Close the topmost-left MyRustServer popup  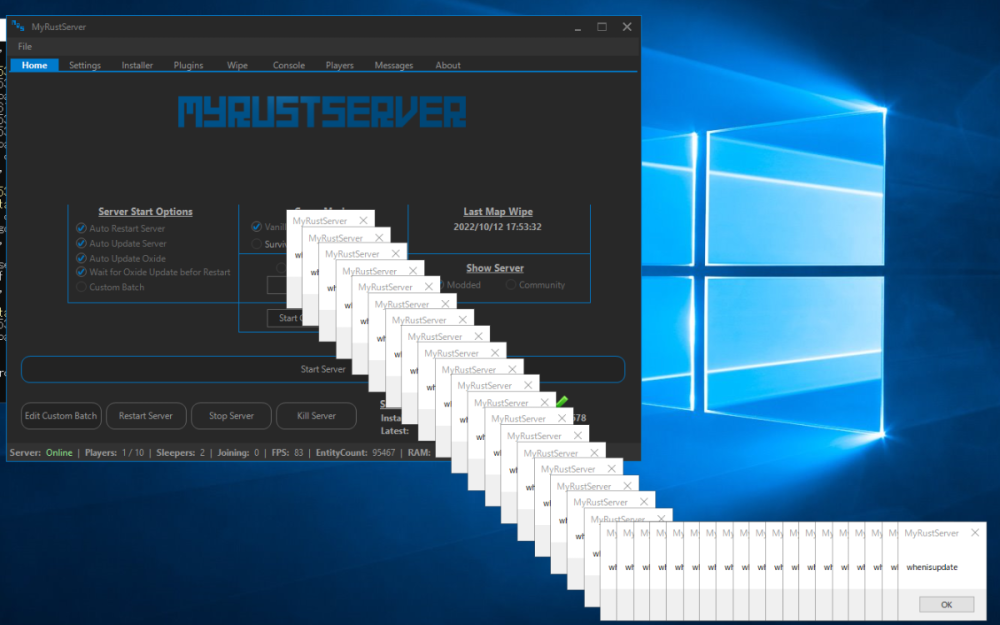pos(363,220)
